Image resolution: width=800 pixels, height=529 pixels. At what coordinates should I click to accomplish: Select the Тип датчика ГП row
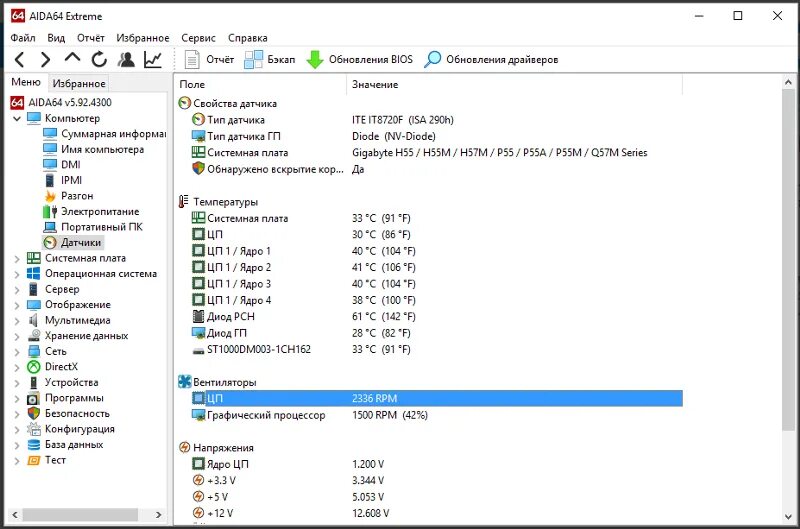429,136
